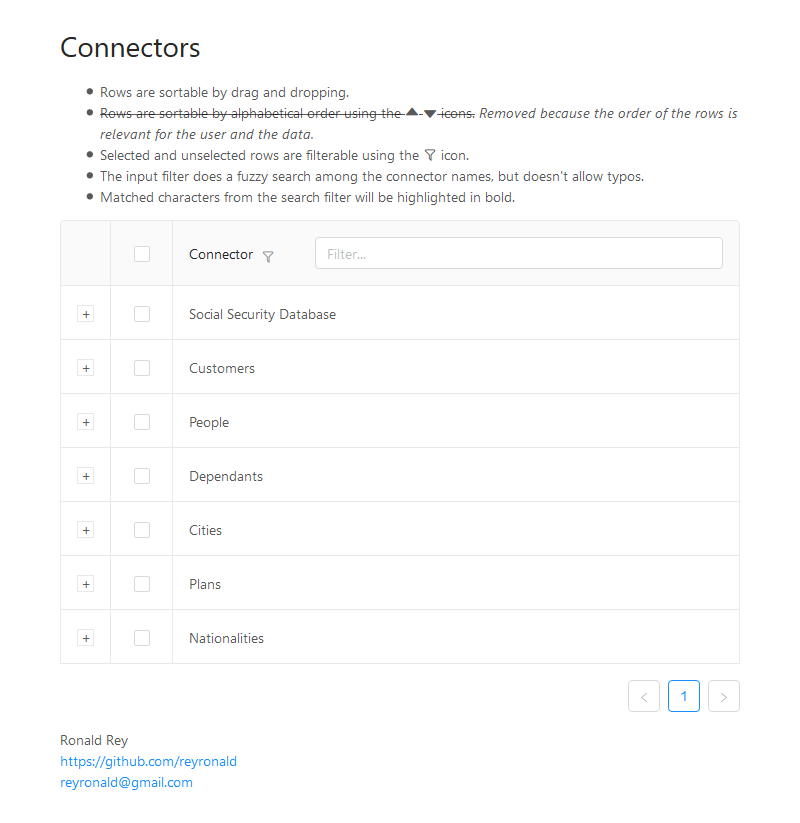Expand the Social Security Database row

(86, 314)
